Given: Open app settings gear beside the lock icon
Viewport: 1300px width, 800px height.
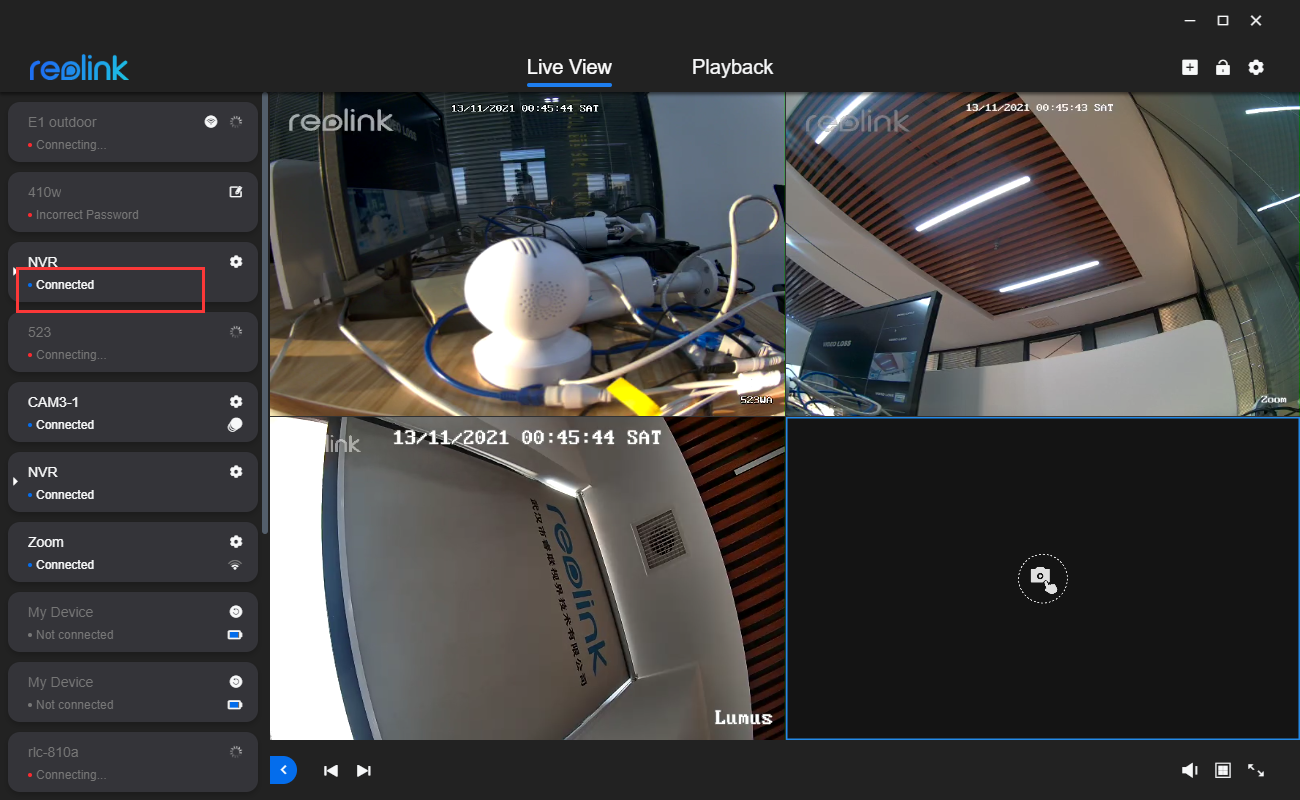Looking at the screenshot, I should pyautogui.click(x=1256, y=67).
